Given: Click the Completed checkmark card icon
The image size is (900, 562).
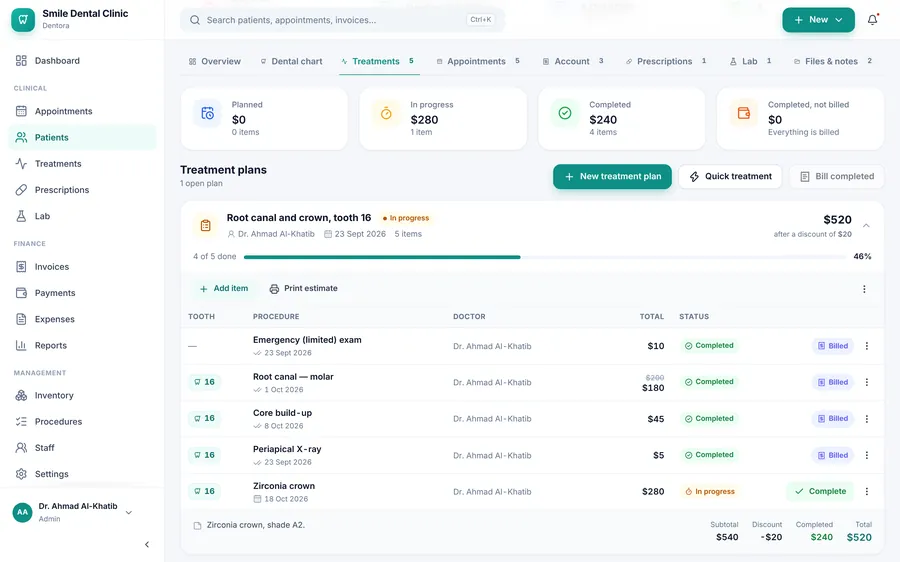Looking at the screenshot, I should tap(565, 113).
